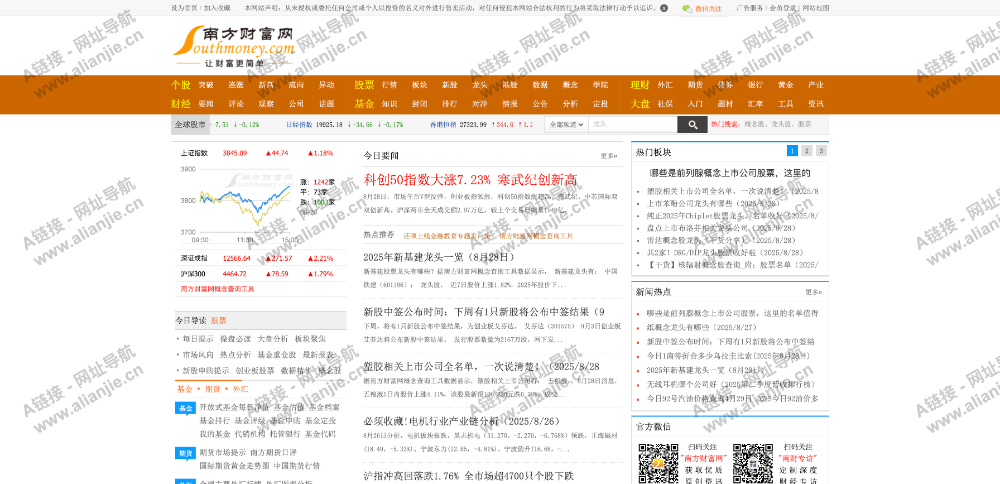The height and width of the screenshot is (484, 1000).
Task: Click 异动 in the nav bar
Action: point(327,85)
